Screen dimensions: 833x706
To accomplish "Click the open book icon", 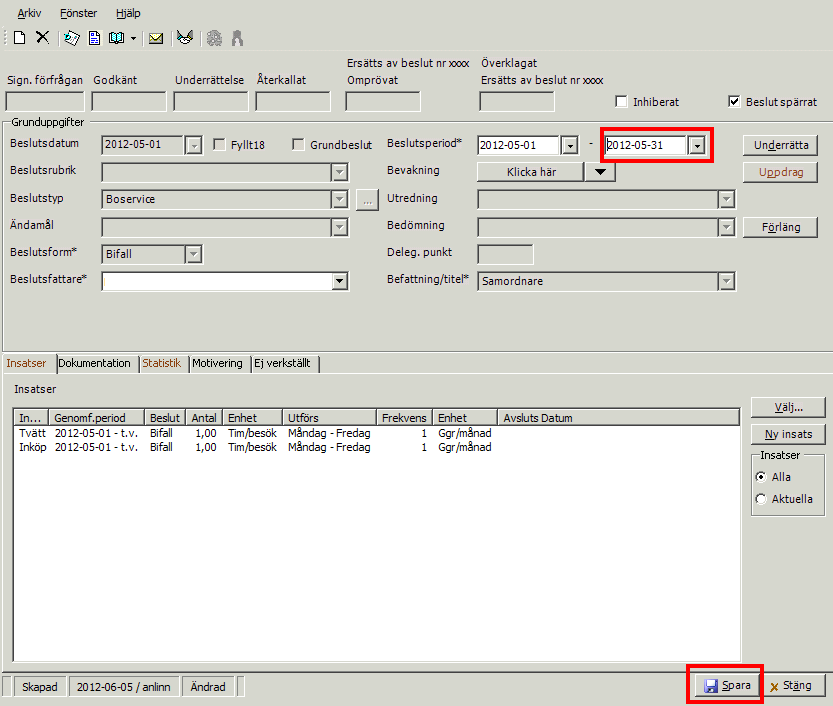I will 116,38.
